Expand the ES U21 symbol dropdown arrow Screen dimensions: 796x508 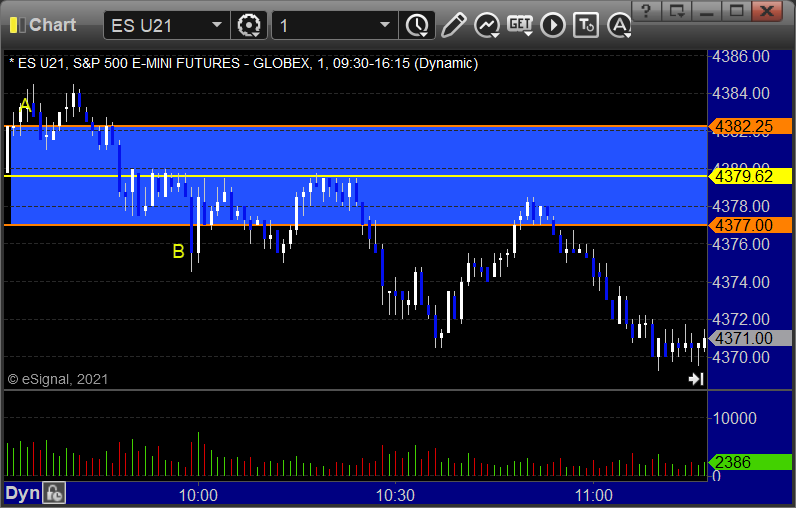(x=217, y=25)
